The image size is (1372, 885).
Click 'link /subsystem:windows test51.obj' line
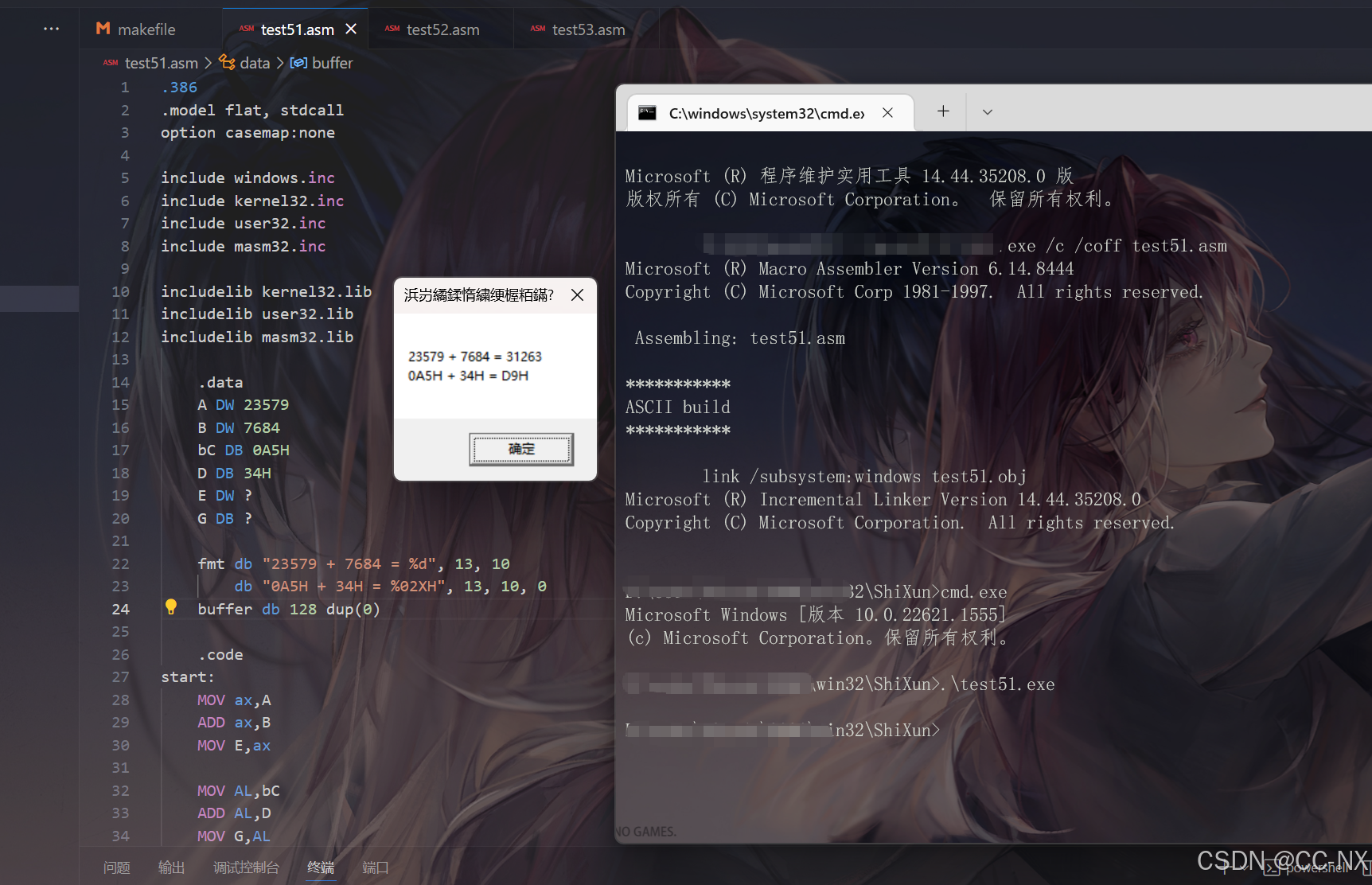[x=864, y=477]
